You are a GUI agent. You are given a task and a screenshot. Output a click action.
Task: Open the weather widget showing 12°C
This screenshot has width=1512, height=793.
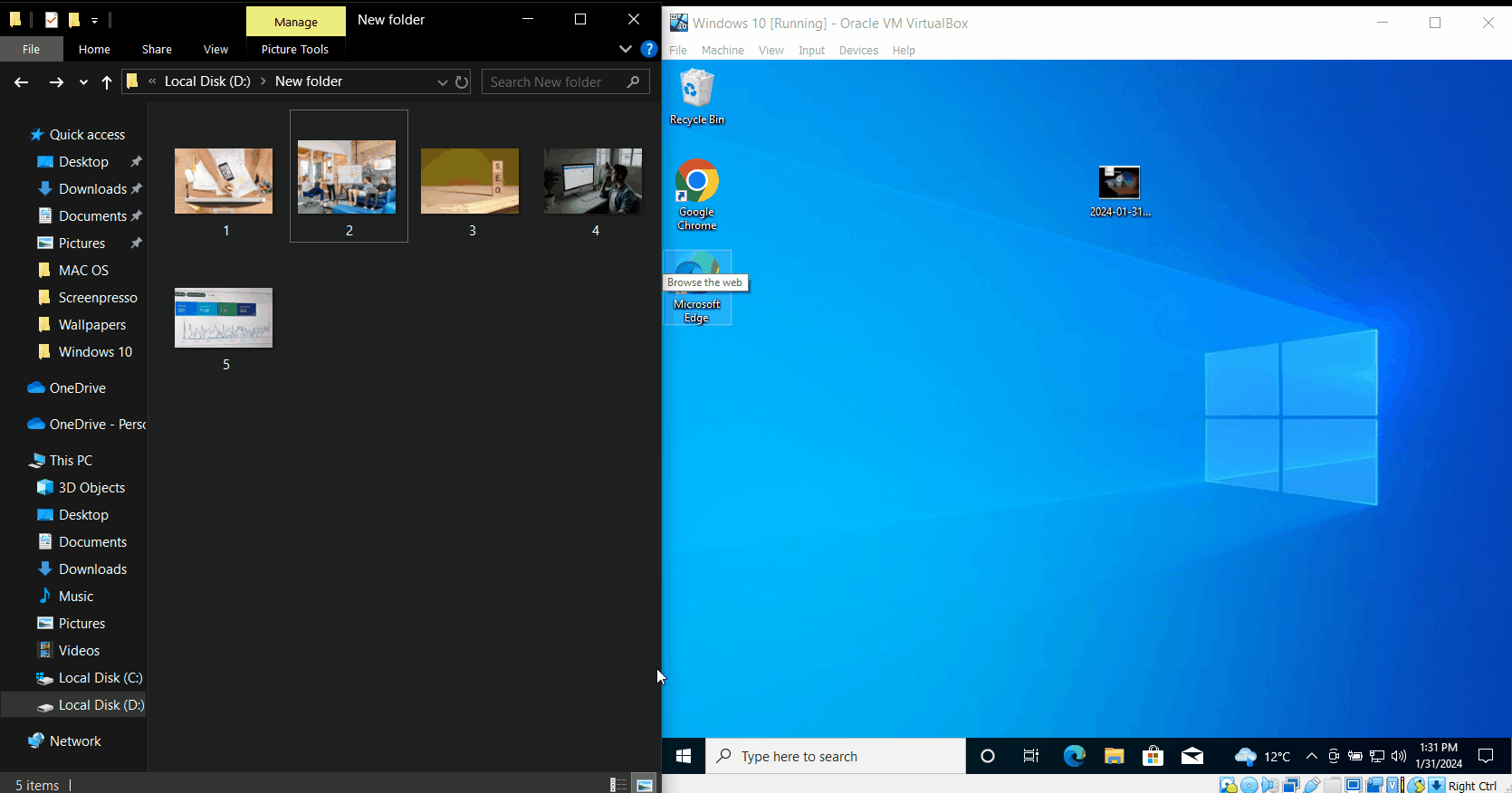[1263, 756]
